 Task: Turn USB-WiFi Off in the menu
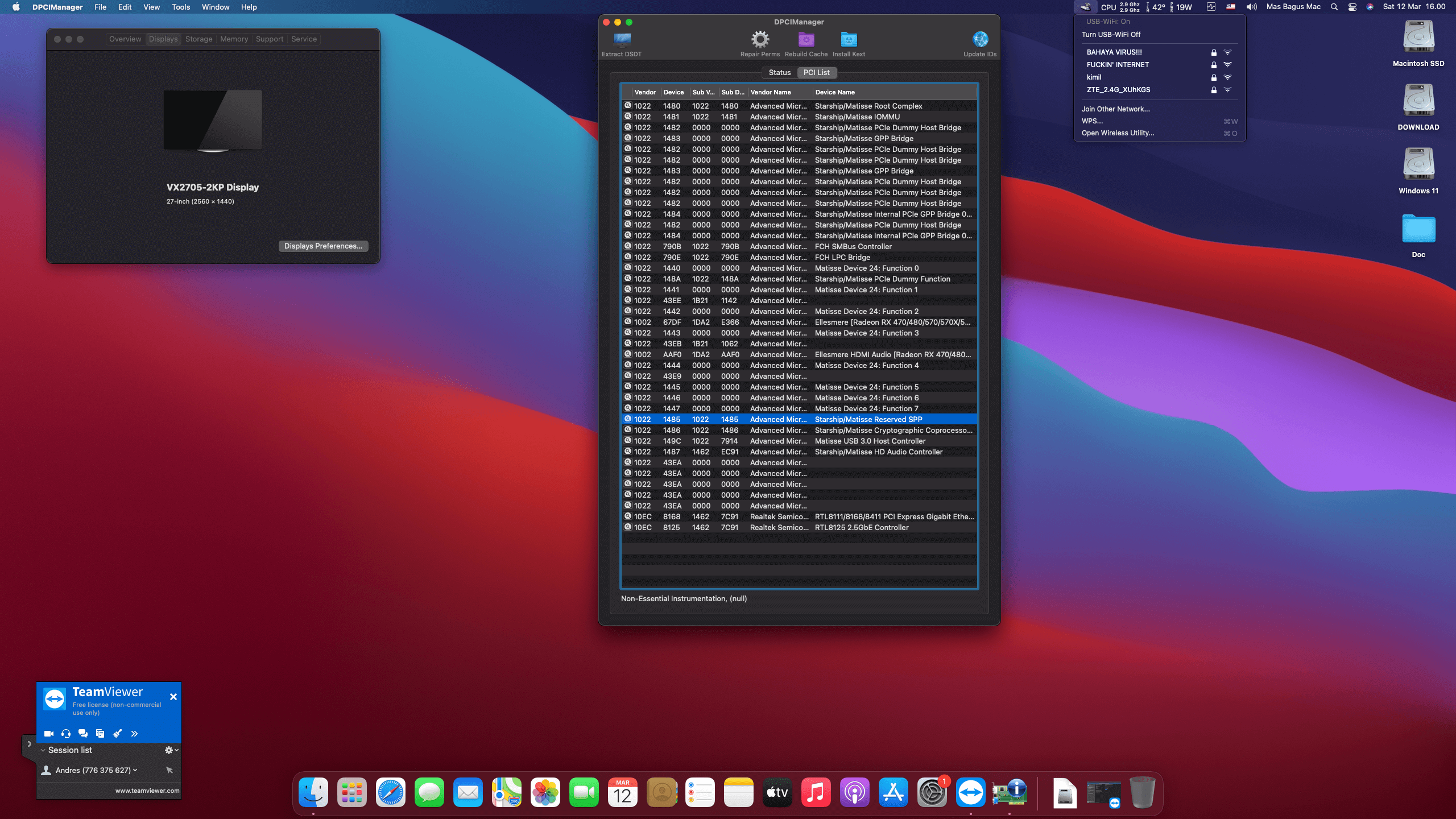[1111, 35]
